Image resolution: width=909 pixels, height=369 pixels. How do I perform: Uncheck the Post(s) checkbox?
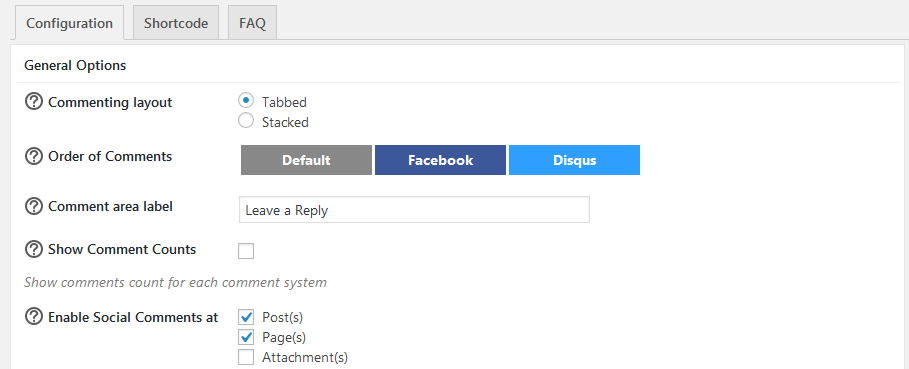[x=246, y=317]
